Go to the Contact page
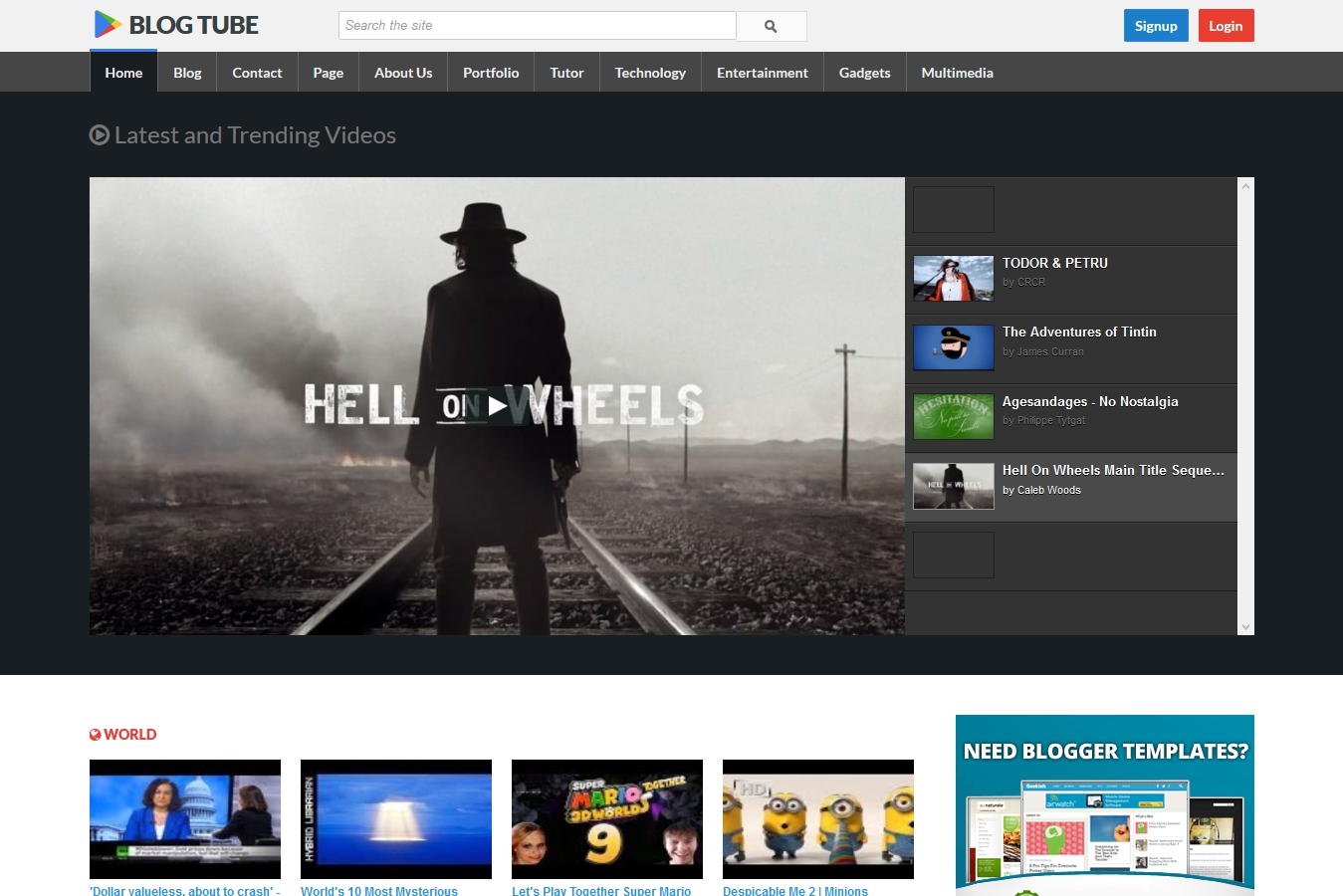Screen dimensions: 1343x896 coord(257,72)
